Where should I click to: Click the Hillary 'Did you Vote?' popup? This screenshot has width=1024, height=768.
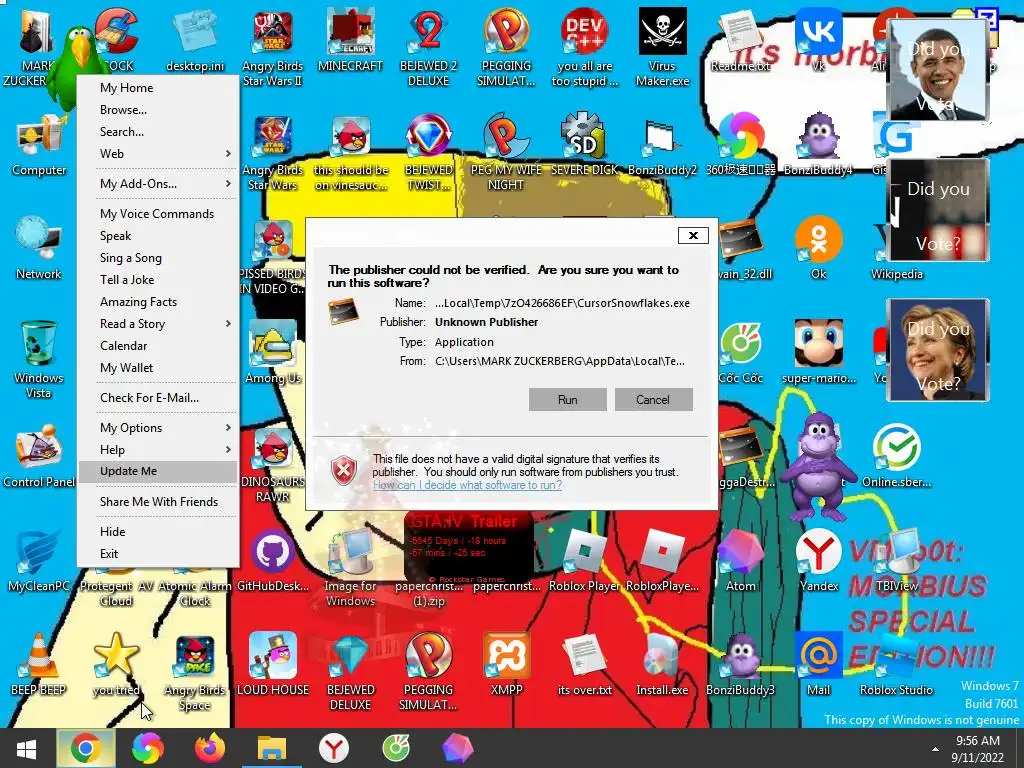click(938, 349)
